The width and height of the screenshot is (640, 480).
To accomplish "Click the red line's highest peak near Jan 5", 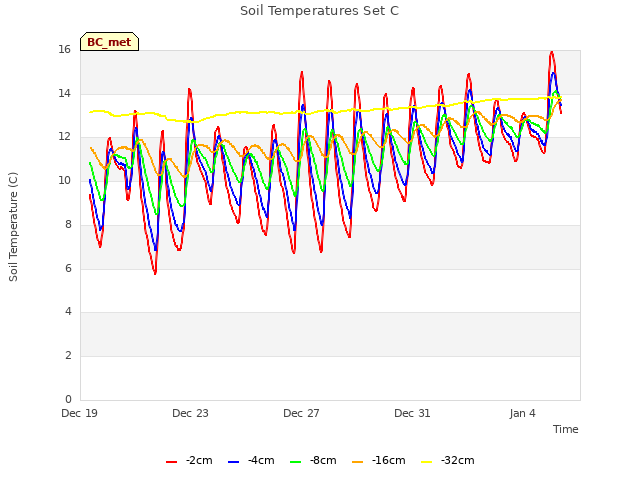I will tap(551, 52).
